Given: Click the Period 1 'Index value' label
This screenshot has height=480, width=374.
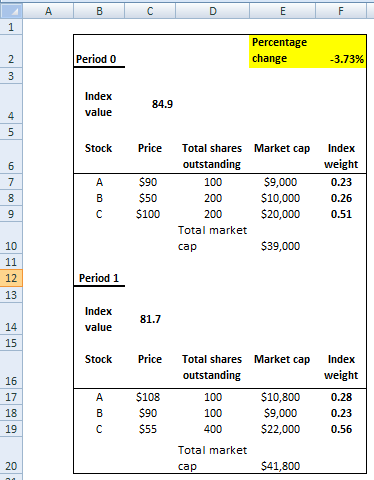Looking at the screenshot, I should pos(98,319).
